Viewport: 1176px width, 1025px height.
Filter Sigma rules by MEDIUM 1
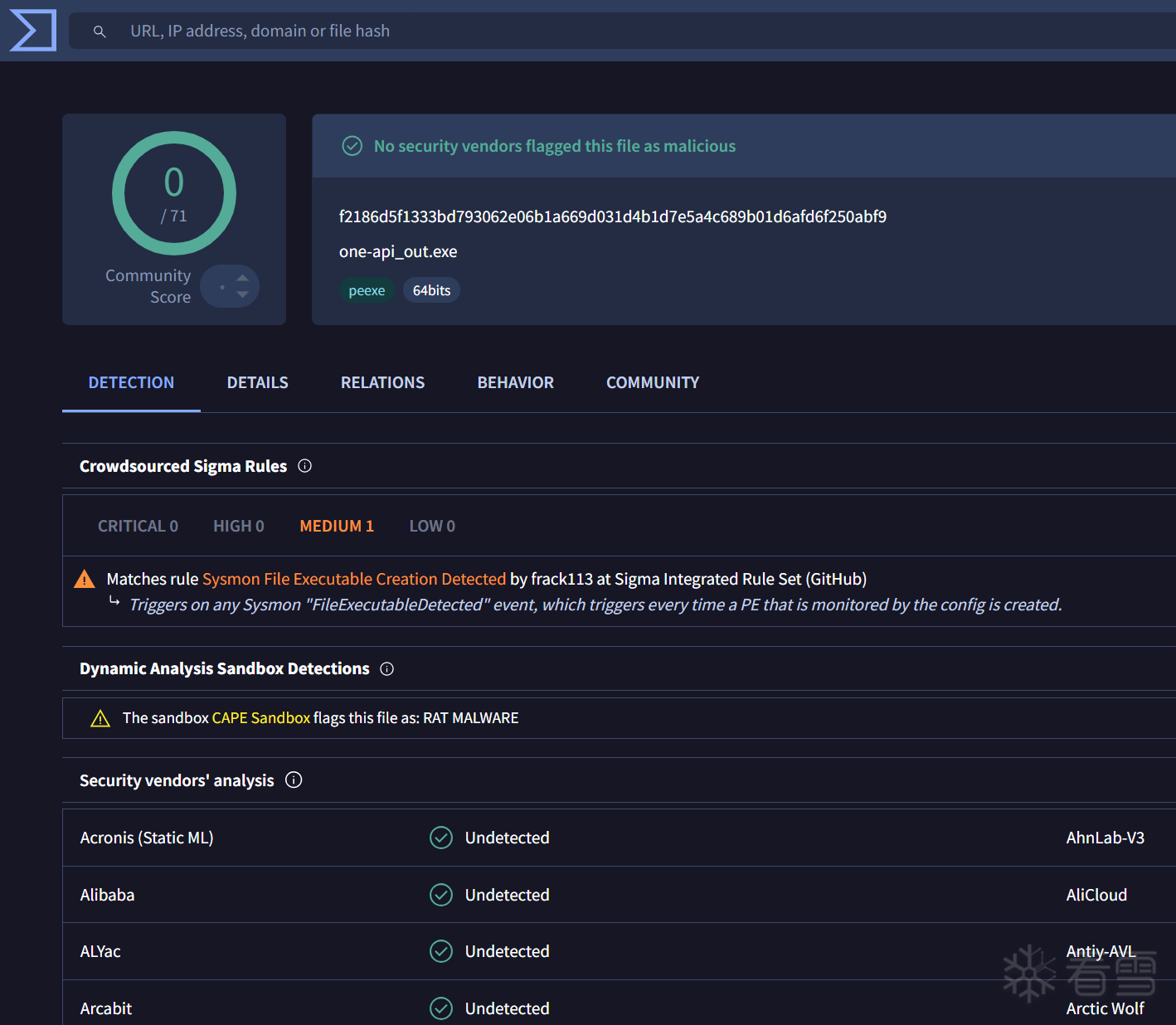point(337,526)
